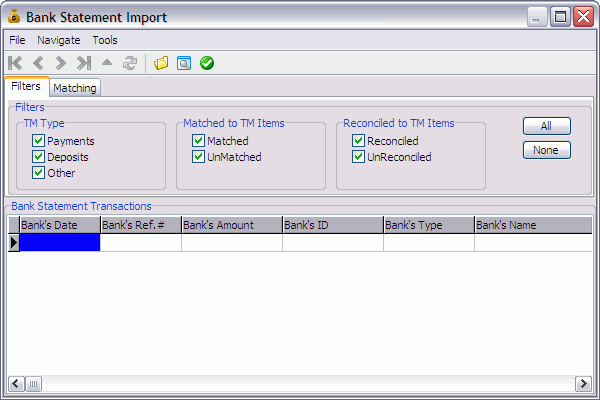The width and height of the screenshot is (600, 400).
Task: Click the Bank's Amount column header
Action: (x=232, y=225)
